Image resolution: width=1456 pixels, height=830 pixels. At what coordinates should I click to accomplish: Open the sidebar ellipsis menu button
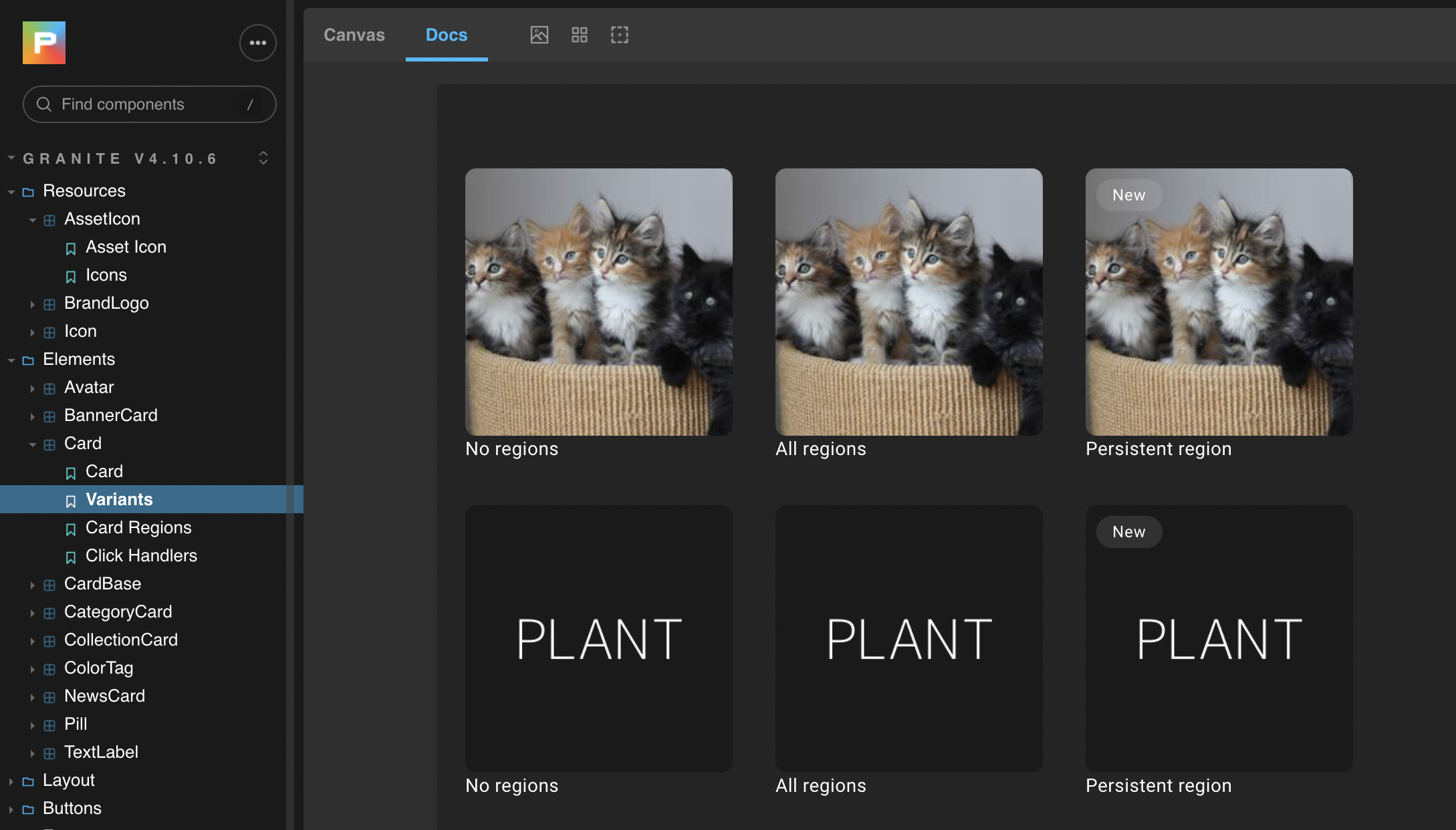tap(258, 43)
